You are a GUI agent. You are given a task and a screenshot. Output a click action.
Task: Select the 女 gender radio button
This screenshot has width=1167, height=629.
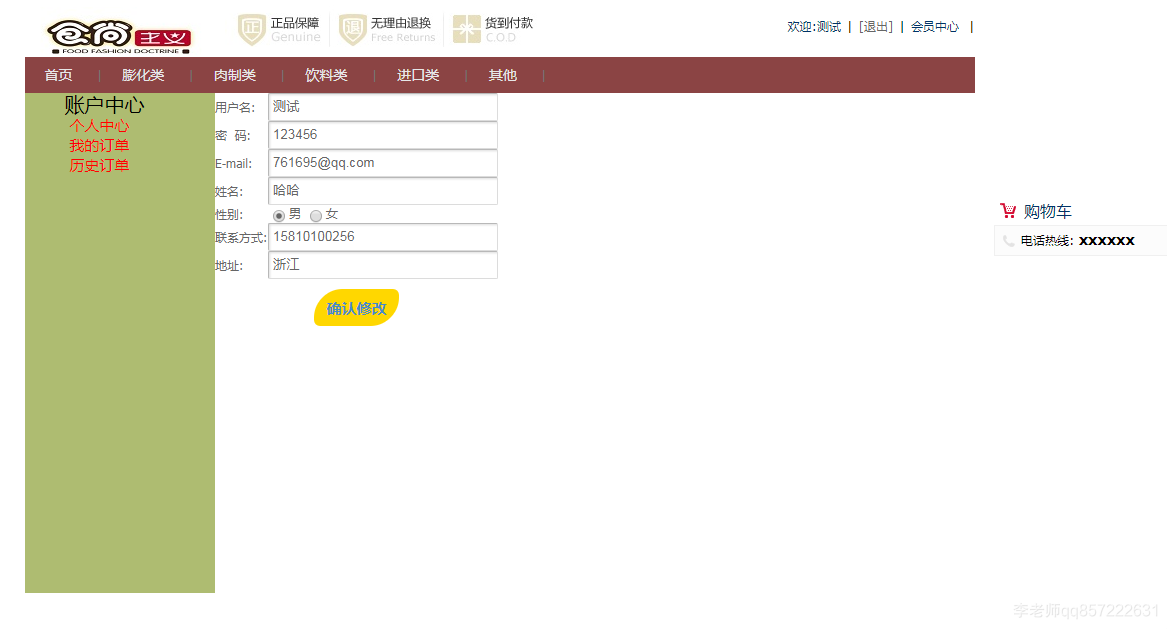pos(316,215)
